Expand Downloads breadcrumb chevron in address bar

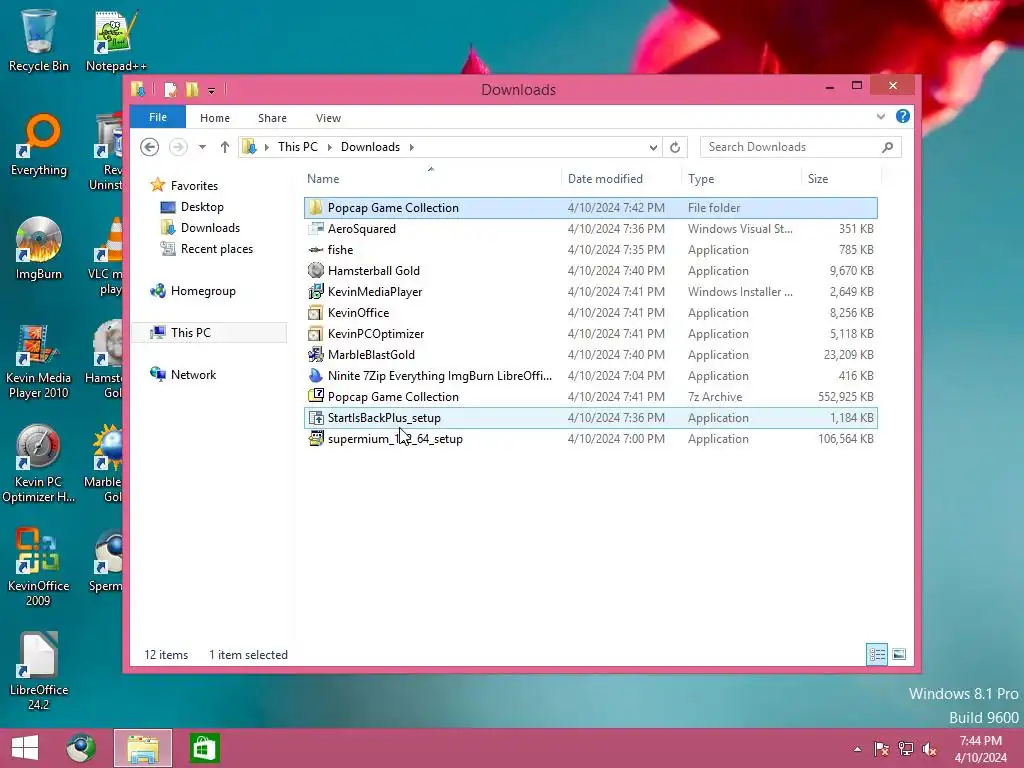[412, 147]
